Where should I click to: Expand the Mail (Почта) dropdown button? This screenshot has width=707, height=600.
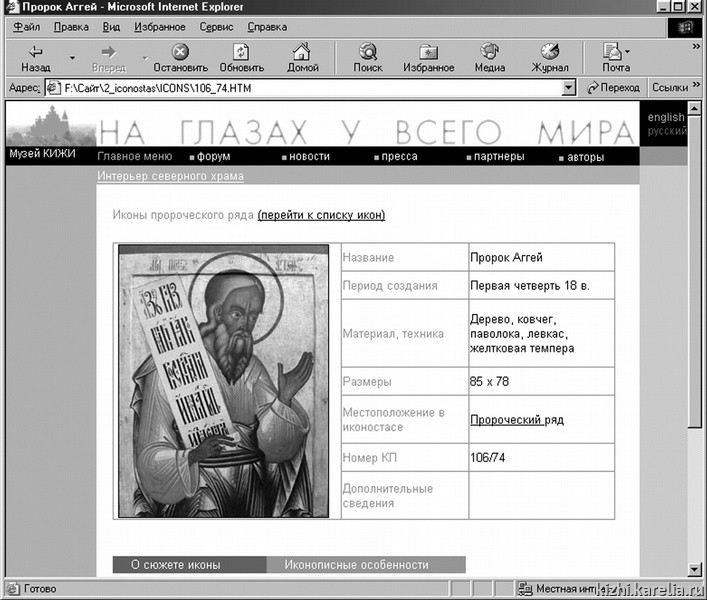pos(628,51)
